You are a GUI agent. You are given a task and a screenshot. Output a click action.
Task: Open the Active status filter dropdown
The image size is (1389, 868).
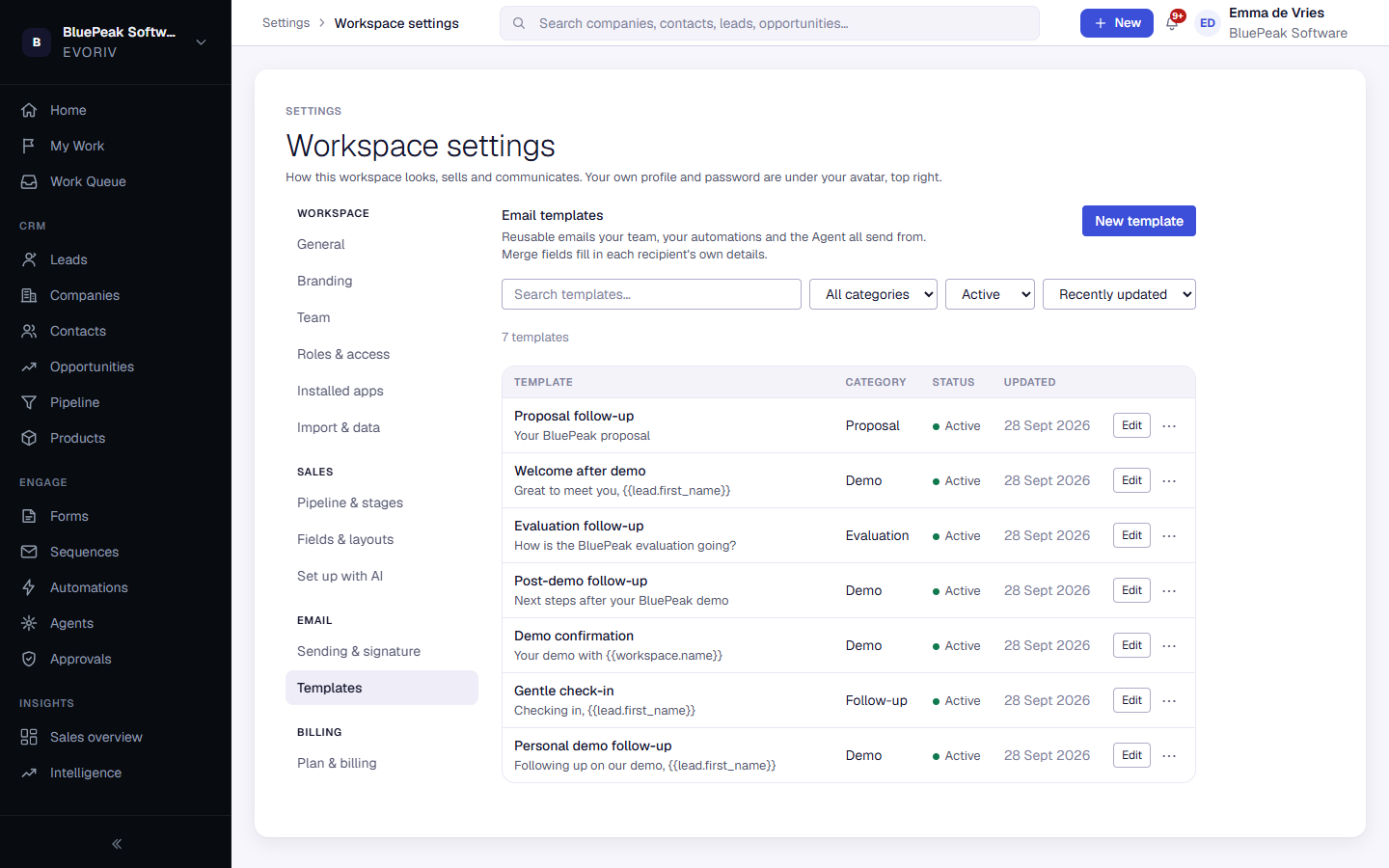click(991, 294)
